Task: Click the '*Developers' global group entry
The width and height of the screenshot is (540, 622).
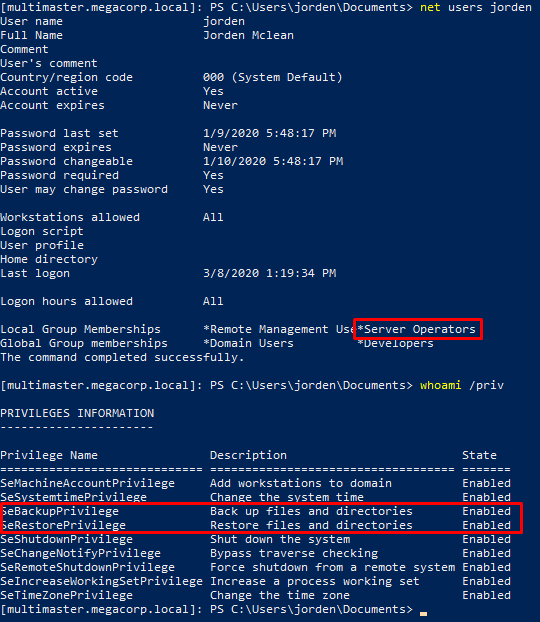Action: 395,344
